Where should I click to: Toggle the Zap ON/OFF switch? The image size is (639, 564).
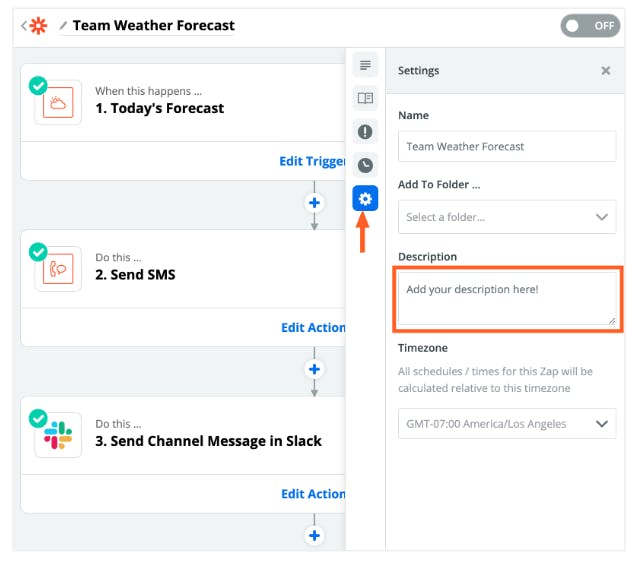pyautogui.click(x=590, y=26)
